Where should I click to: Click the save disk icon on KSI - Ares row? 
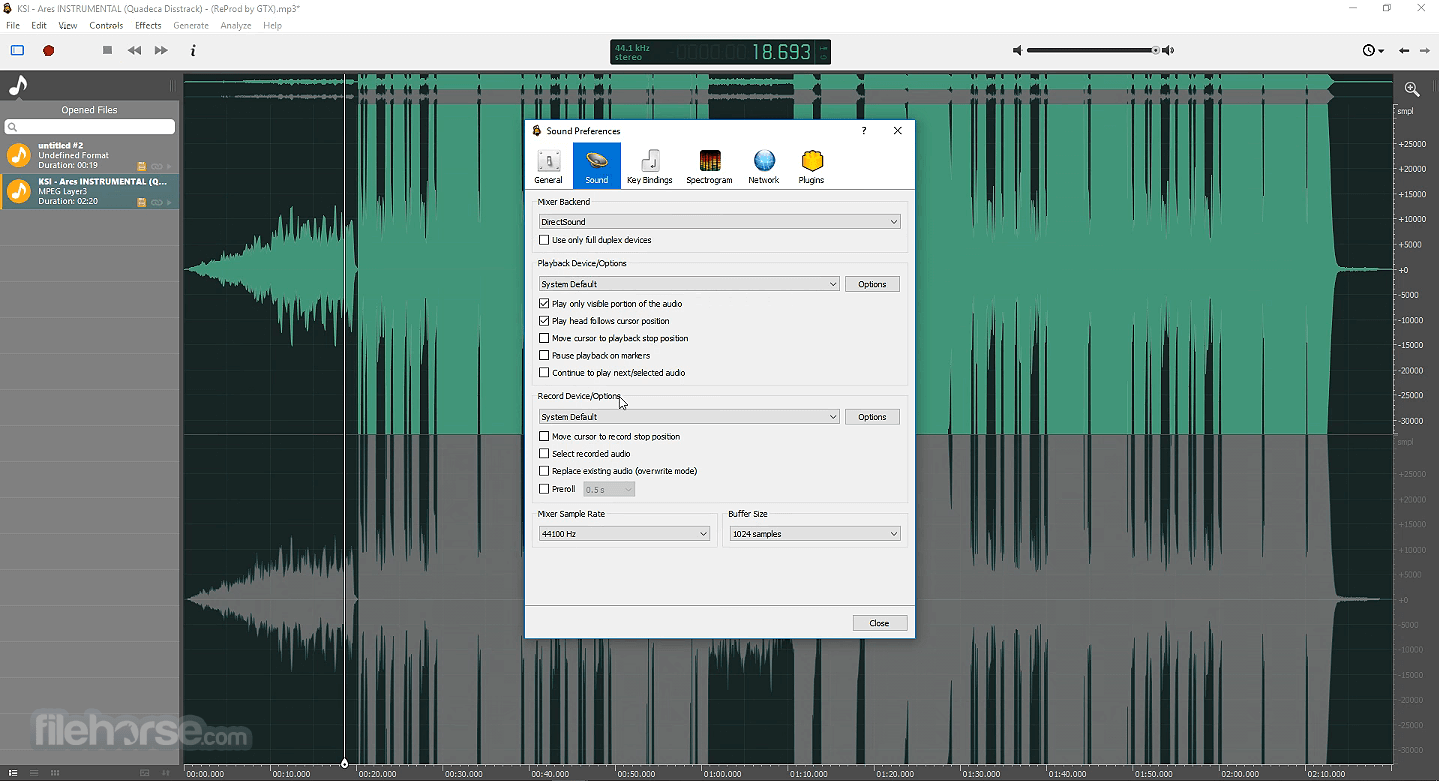[141, 202]
